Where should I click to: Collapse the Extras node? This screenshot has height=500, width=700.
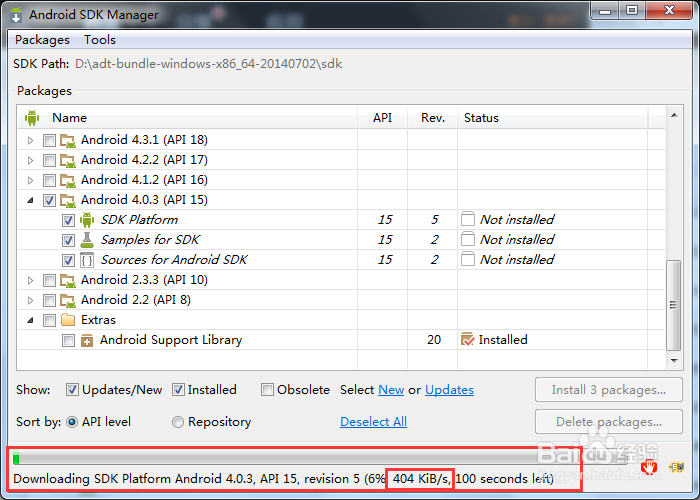[30, 321]
